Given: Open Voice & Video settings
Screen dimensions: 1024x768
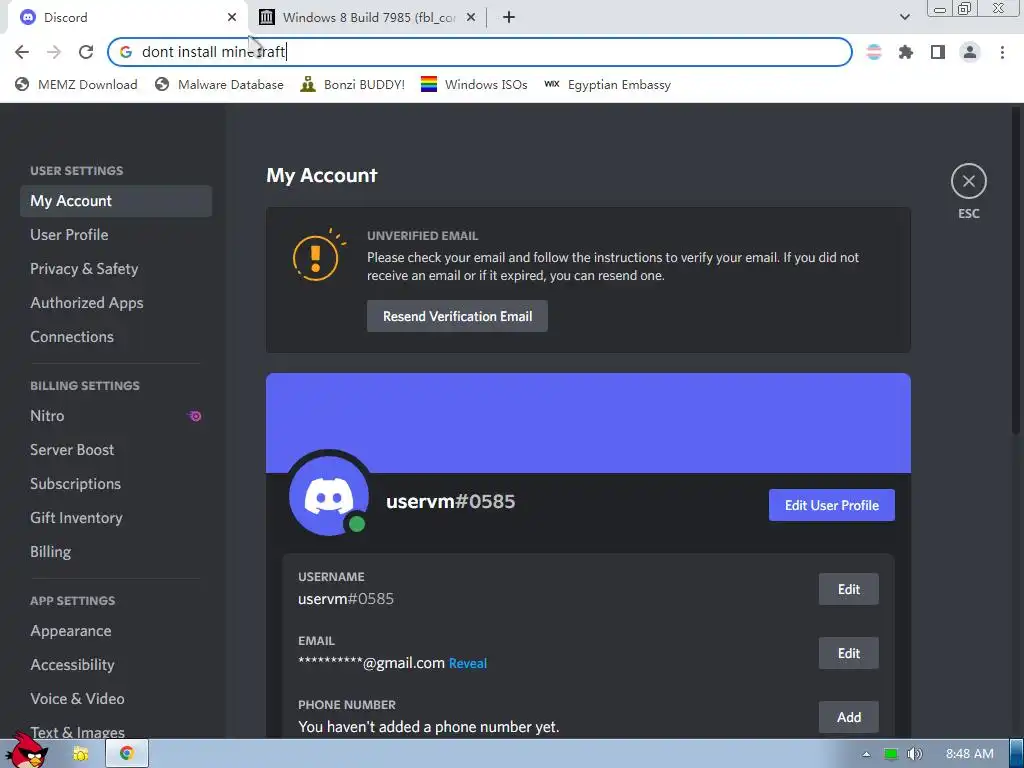Looking at the screenshot, I should tap(116, 699).
